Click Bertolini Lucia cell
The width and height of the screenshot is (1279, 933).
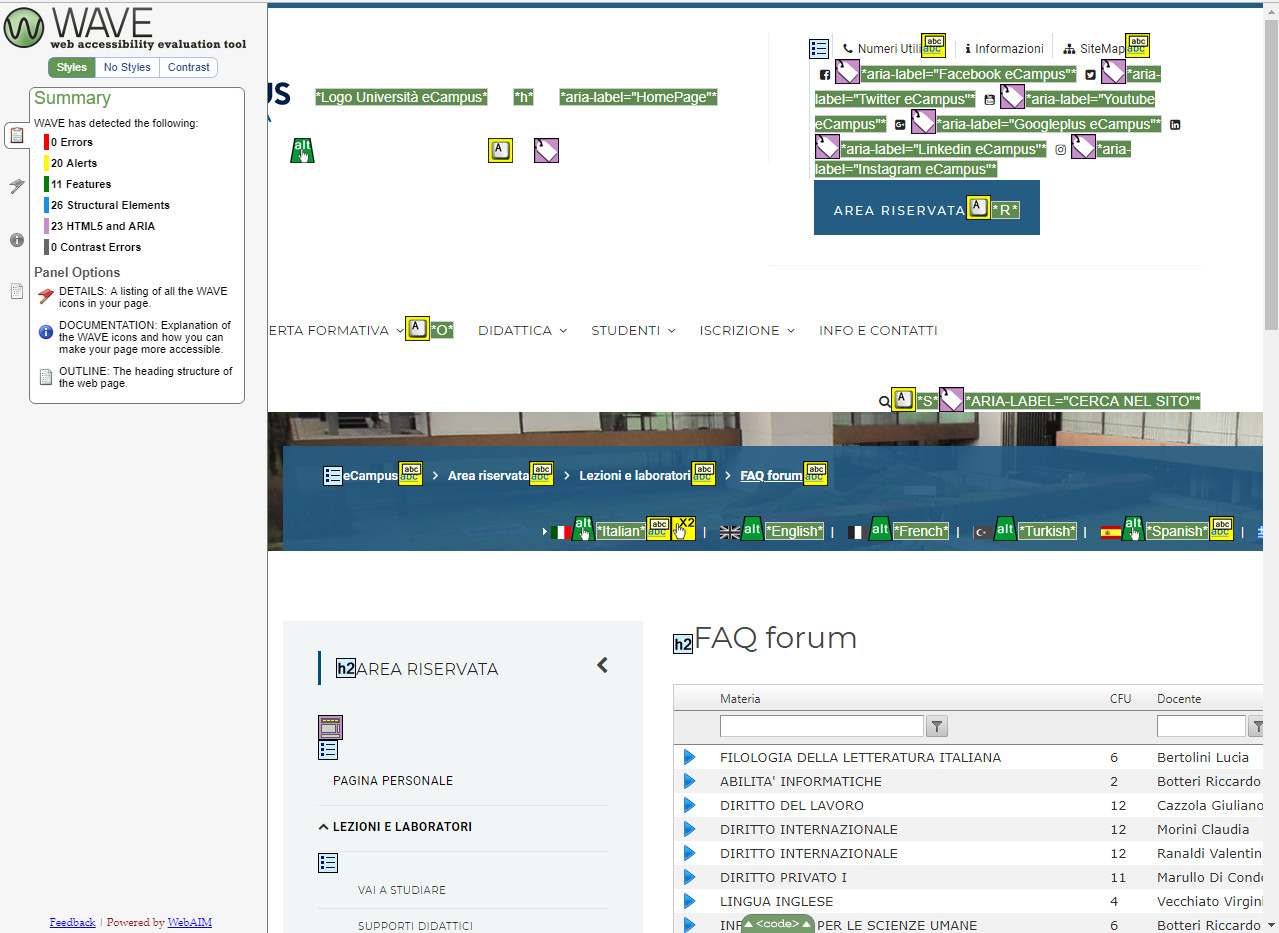[1203, 757]
